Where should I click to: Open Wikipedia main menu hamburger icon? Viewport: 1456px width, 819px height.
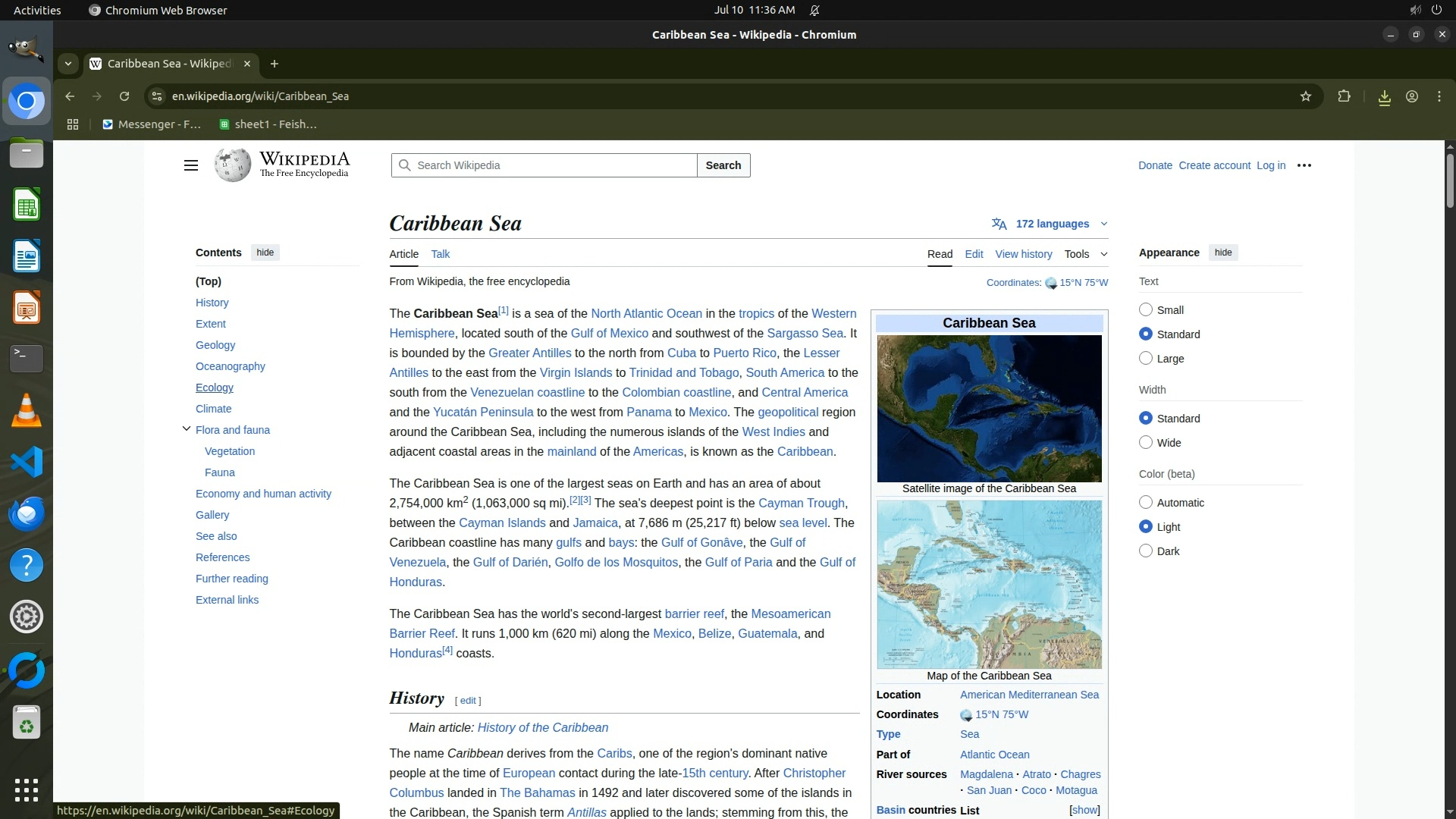point(190,165)
